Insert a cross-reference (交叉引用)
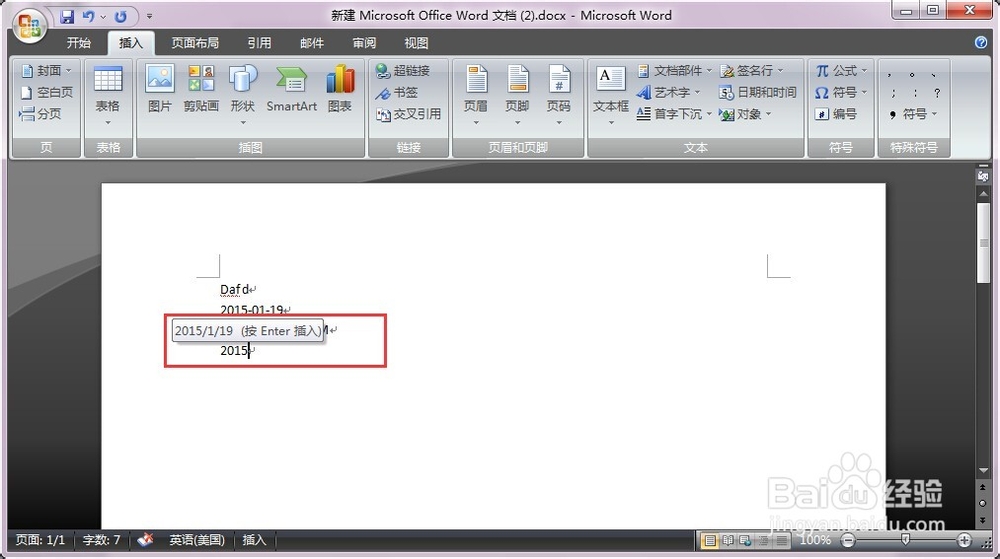Screen dimensions: 1000x559 tap(408, 114)
